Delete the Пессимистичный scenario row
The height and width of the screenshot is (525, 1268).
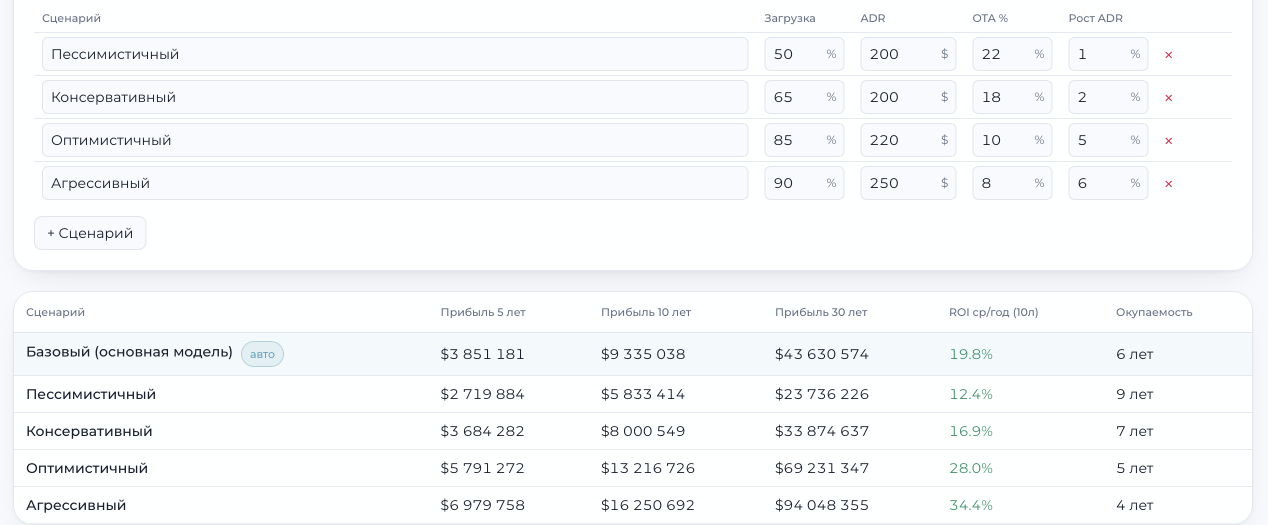pos(1168,55)
